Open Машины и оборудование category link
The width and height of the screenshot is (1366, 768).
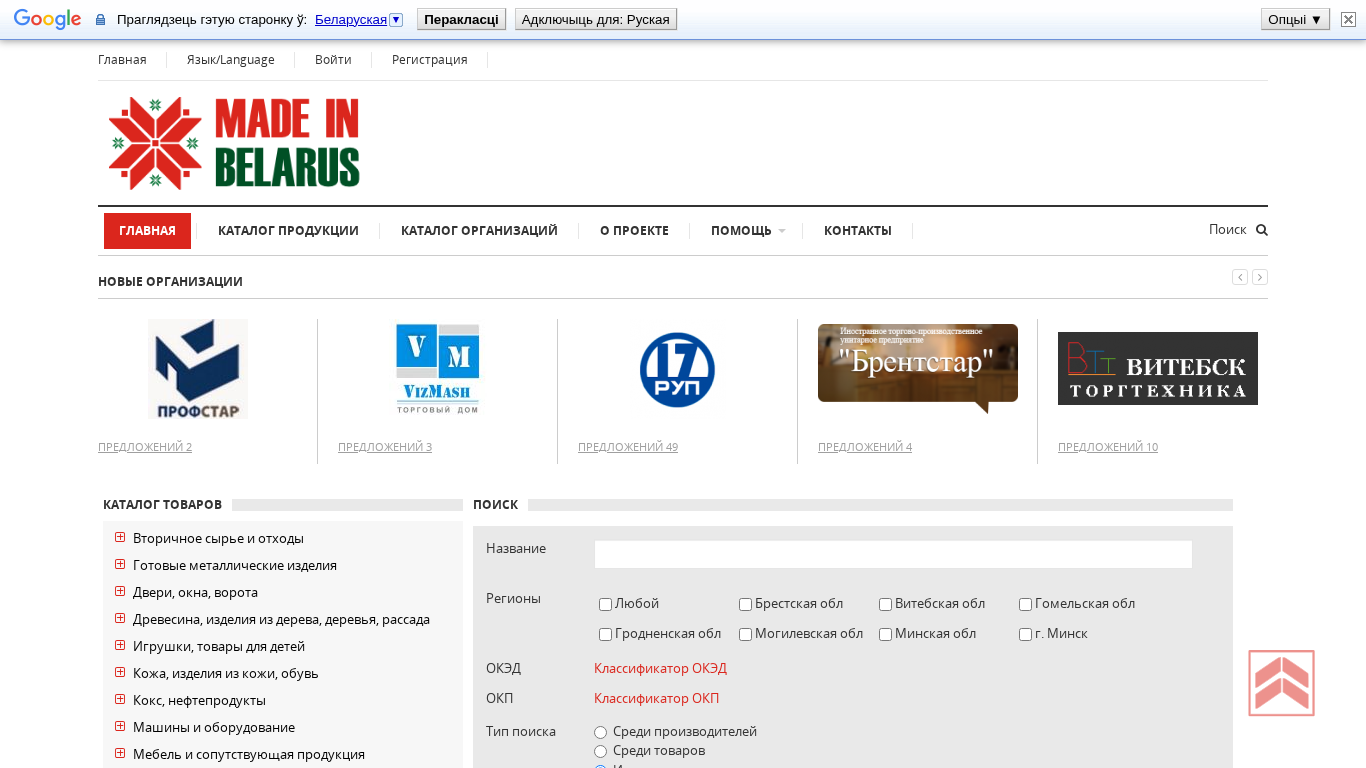[x=214, y=727]
